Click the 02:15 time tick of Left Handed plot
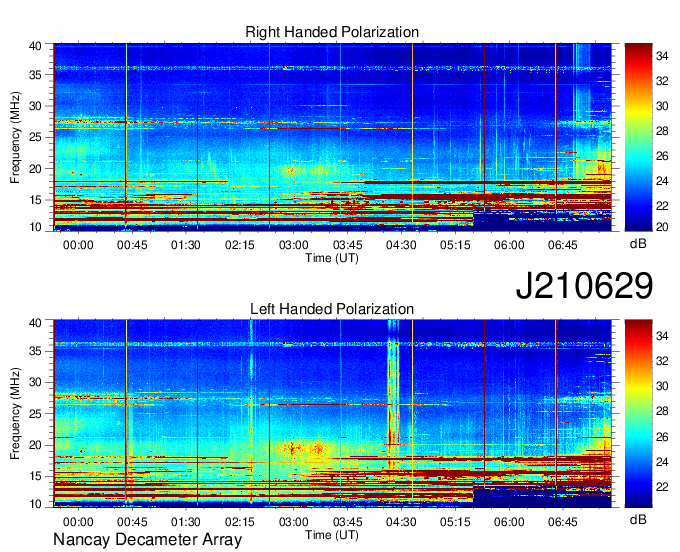This screenshot has width=680, height=552. click(239, 522)
